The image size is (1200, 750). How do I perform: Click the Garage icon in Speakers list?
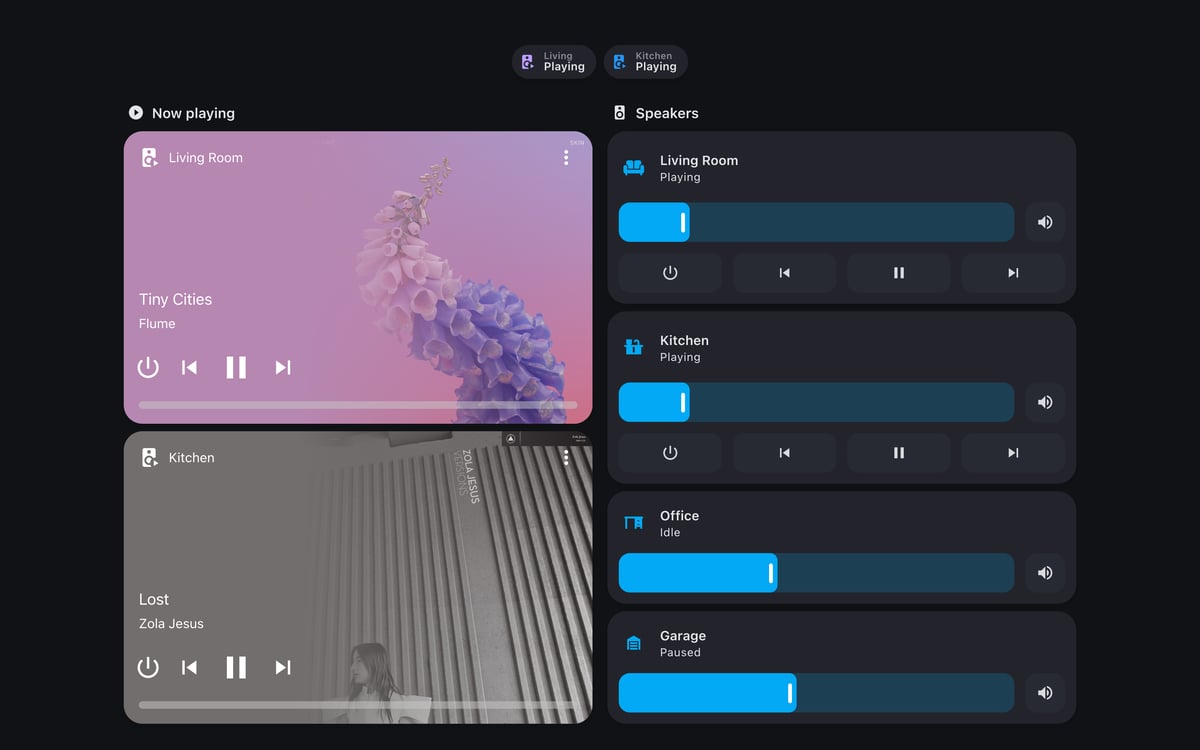pyautogui.click(x=634, y=643)
